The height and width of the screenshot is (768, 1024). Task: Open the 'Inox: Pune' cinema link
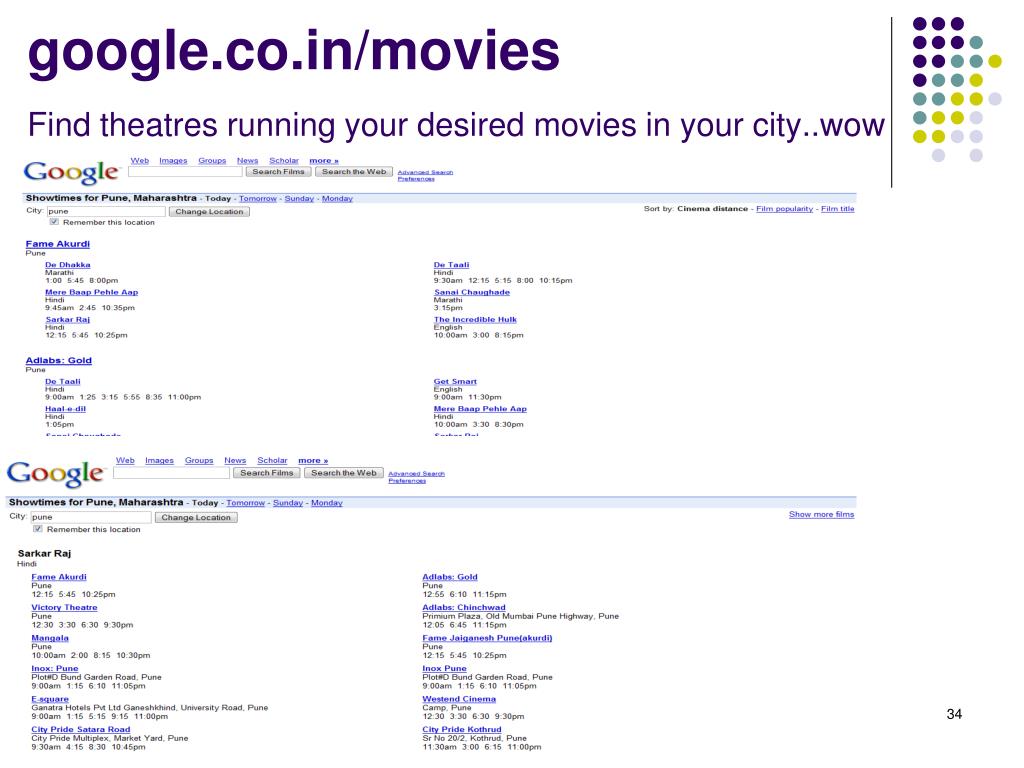55,669
